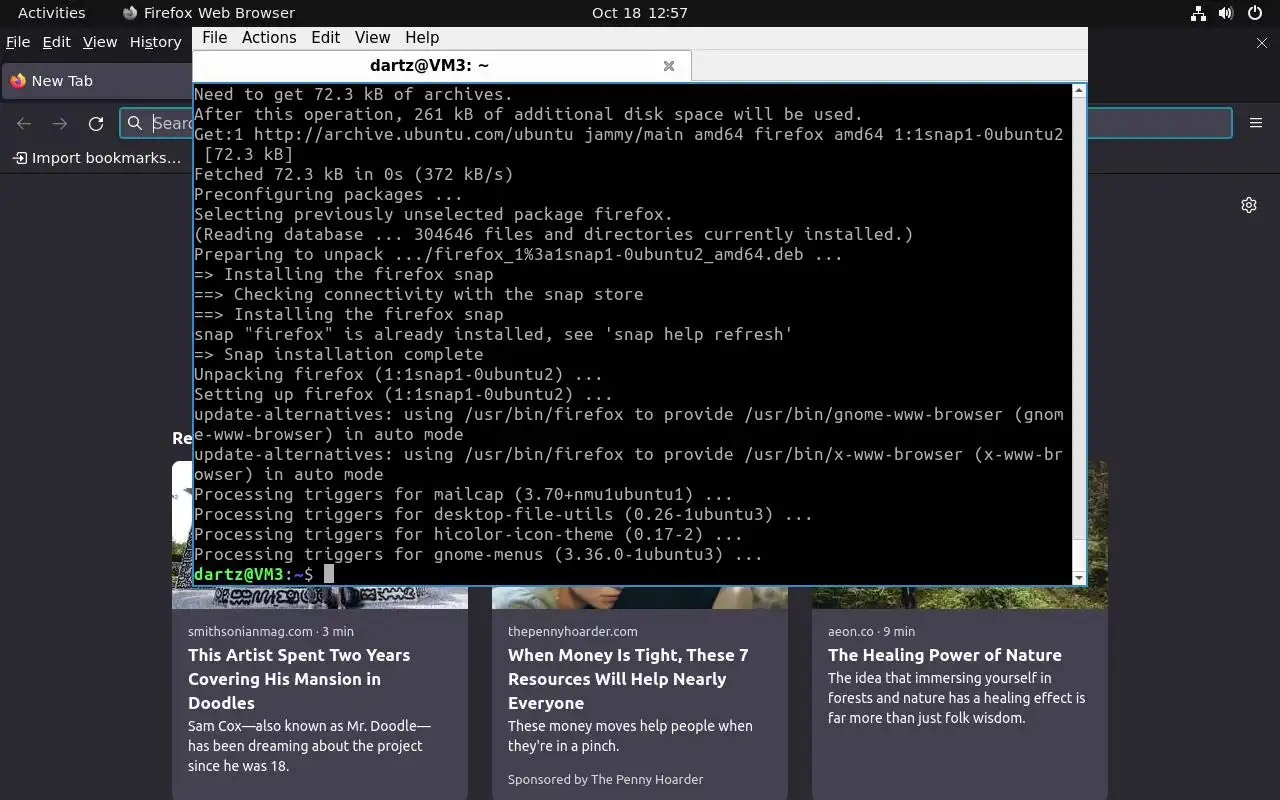Open terminal View menu
Viewport: 1280px width, 800px height.
(x=372, y=37)
